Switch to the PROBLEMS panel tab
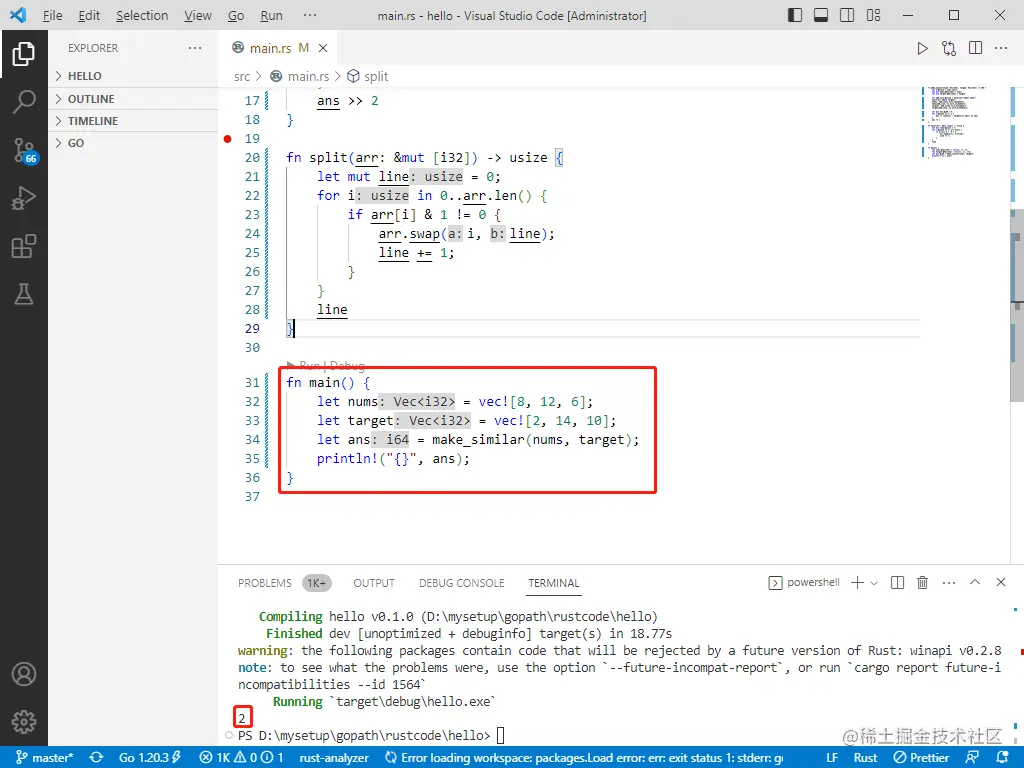Screen dimensions: 1024x768 pyautogui.click(x=264, y=583)
